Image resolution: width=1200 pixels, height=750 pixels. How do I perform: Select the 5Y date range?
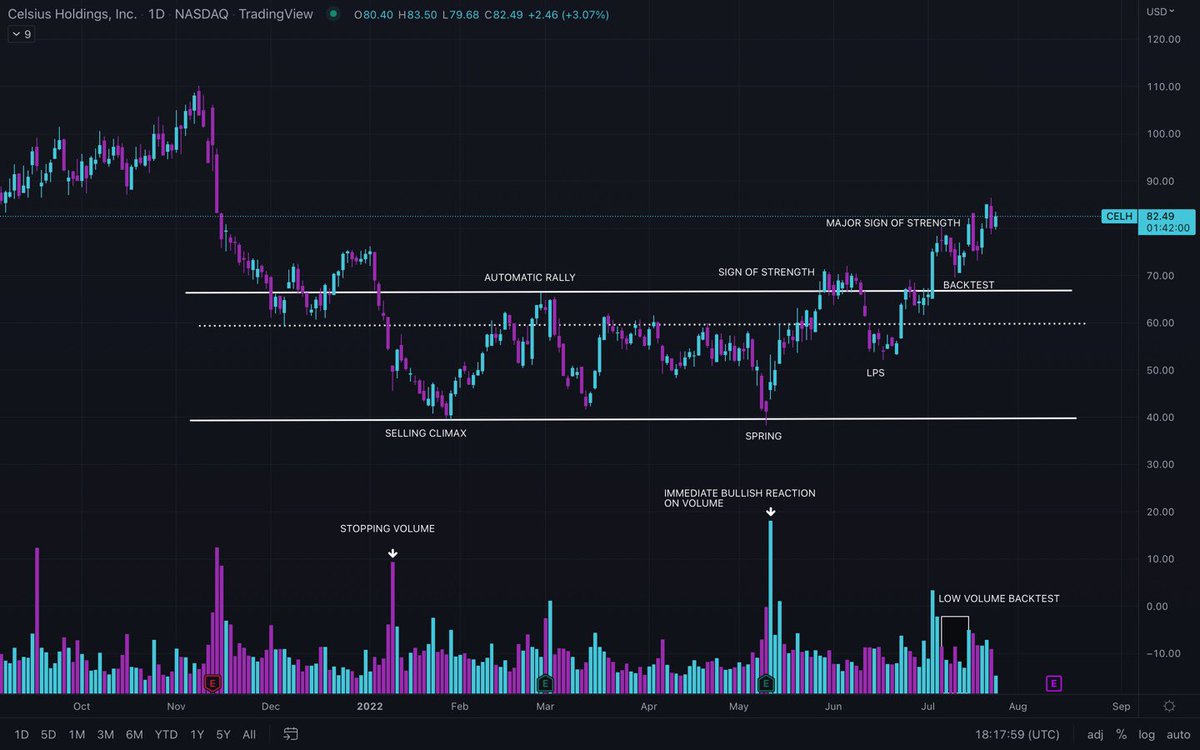[x=223, y=735]
